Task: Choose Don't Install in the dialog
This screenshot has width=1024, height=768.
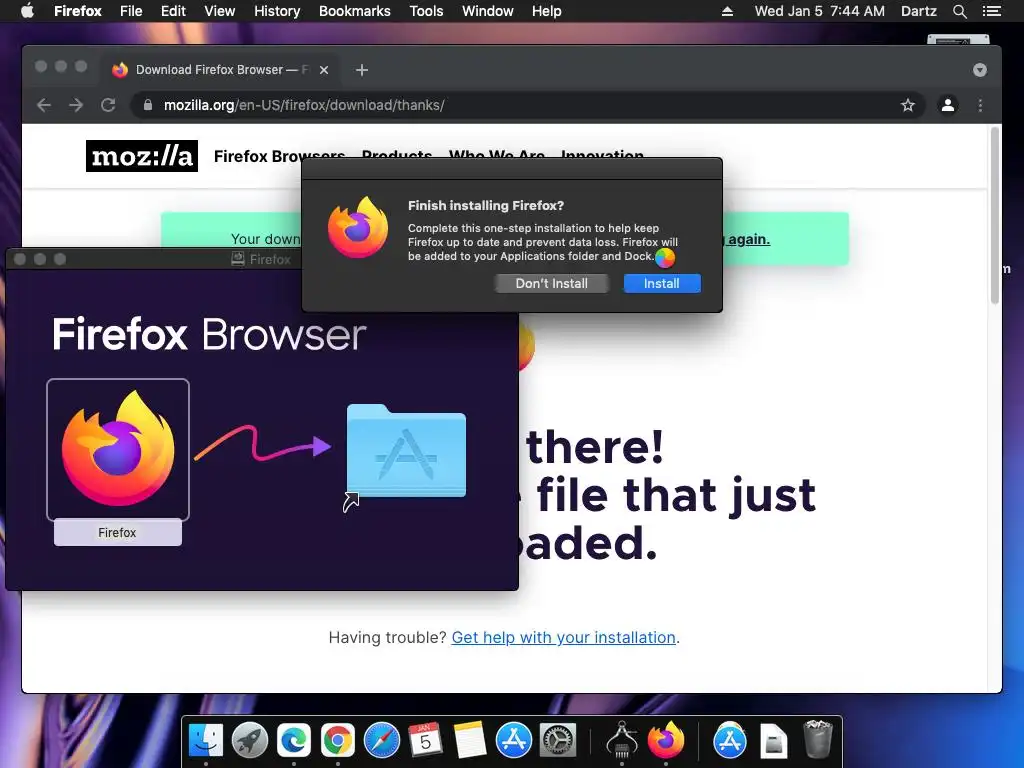Action: click(x=551, y=283)
